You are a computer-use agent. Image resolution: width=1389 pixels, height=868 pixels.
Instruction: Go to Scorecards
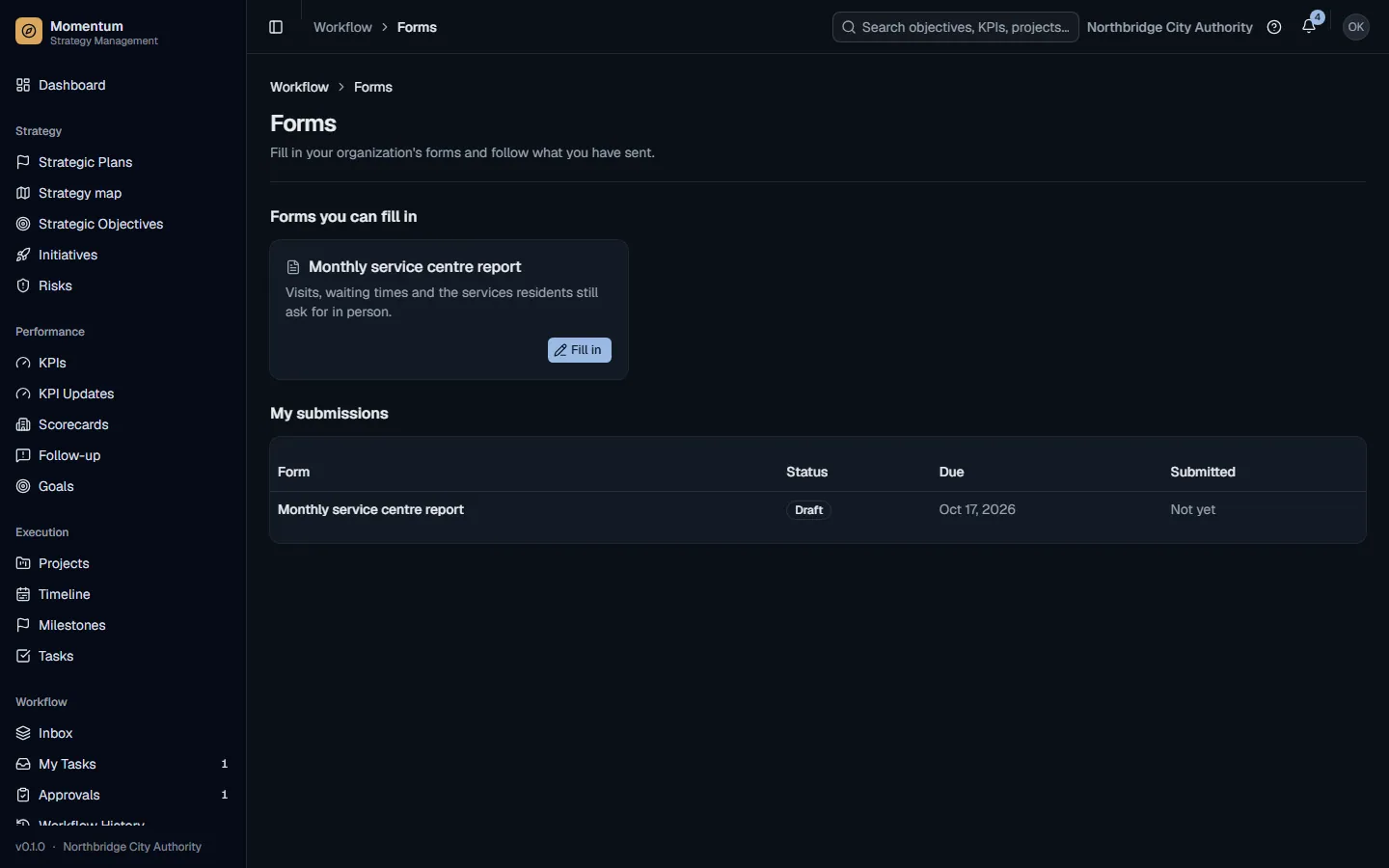pos(123,424)
